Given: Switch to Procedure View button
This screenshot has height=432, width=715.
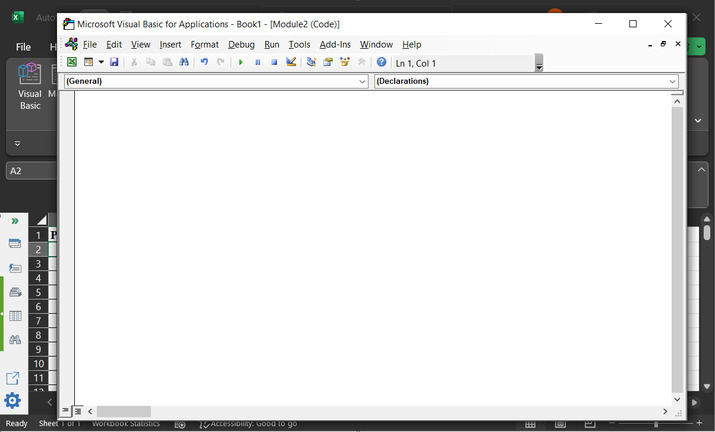Looking at the screenshot, I should pyautogui.click(x=65, y=411).
